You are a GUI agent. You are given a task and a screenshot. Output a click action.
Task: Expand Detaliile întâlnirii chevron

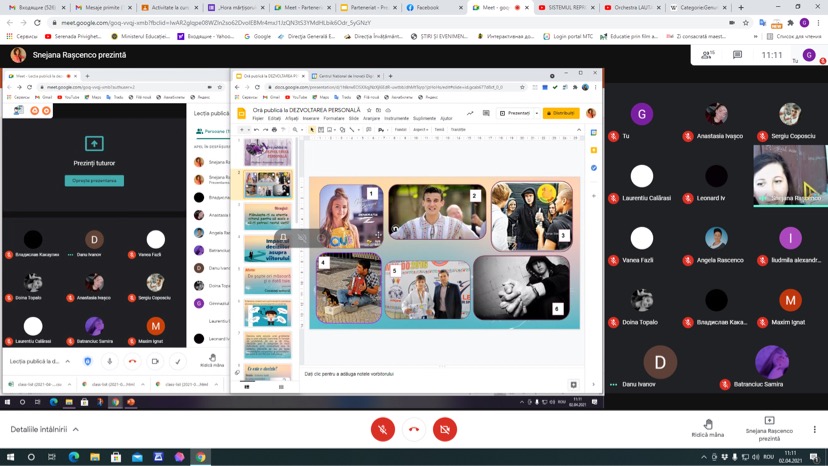click(x=76, y=430)
